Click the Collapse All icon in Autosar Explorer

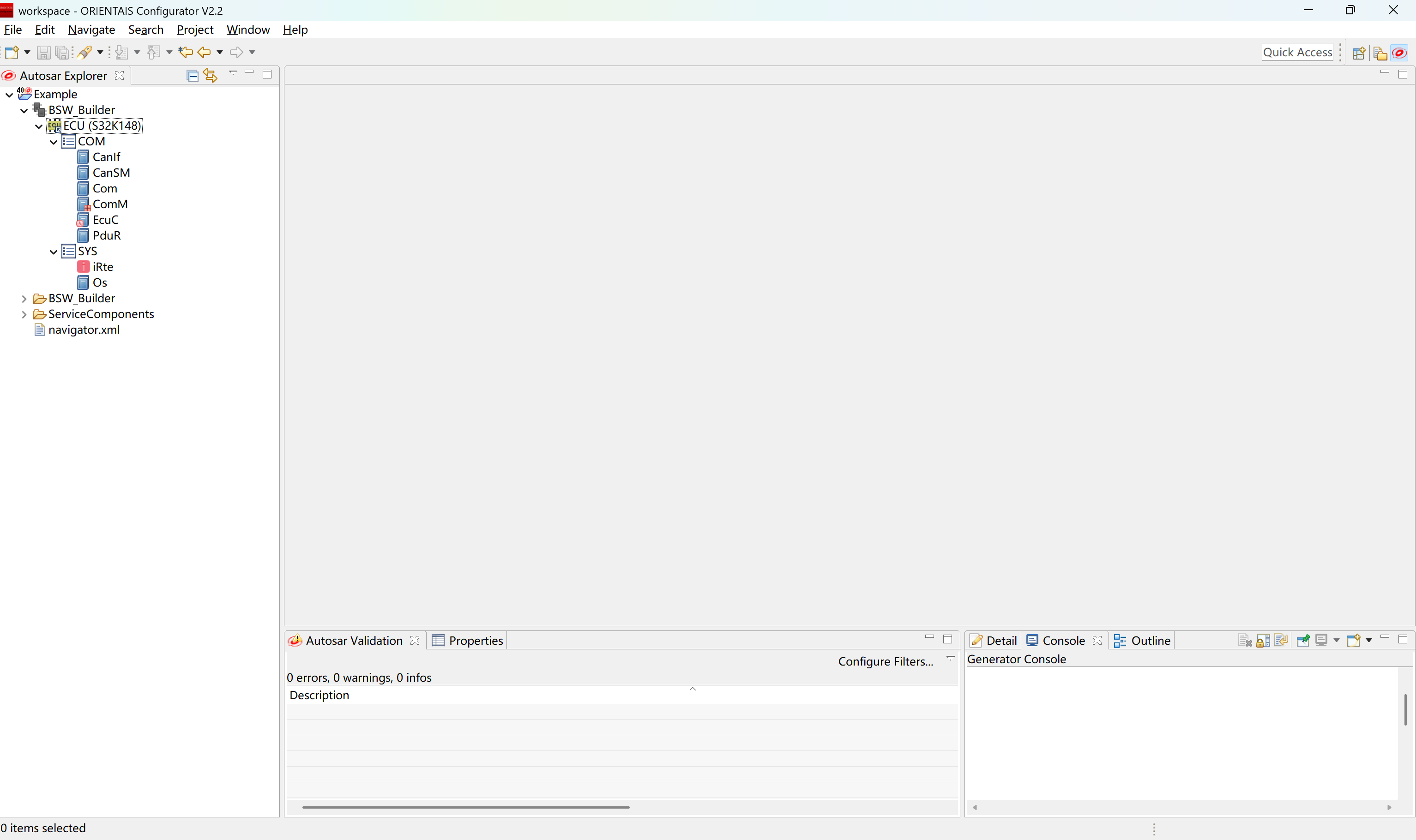[x=193, y=75]
